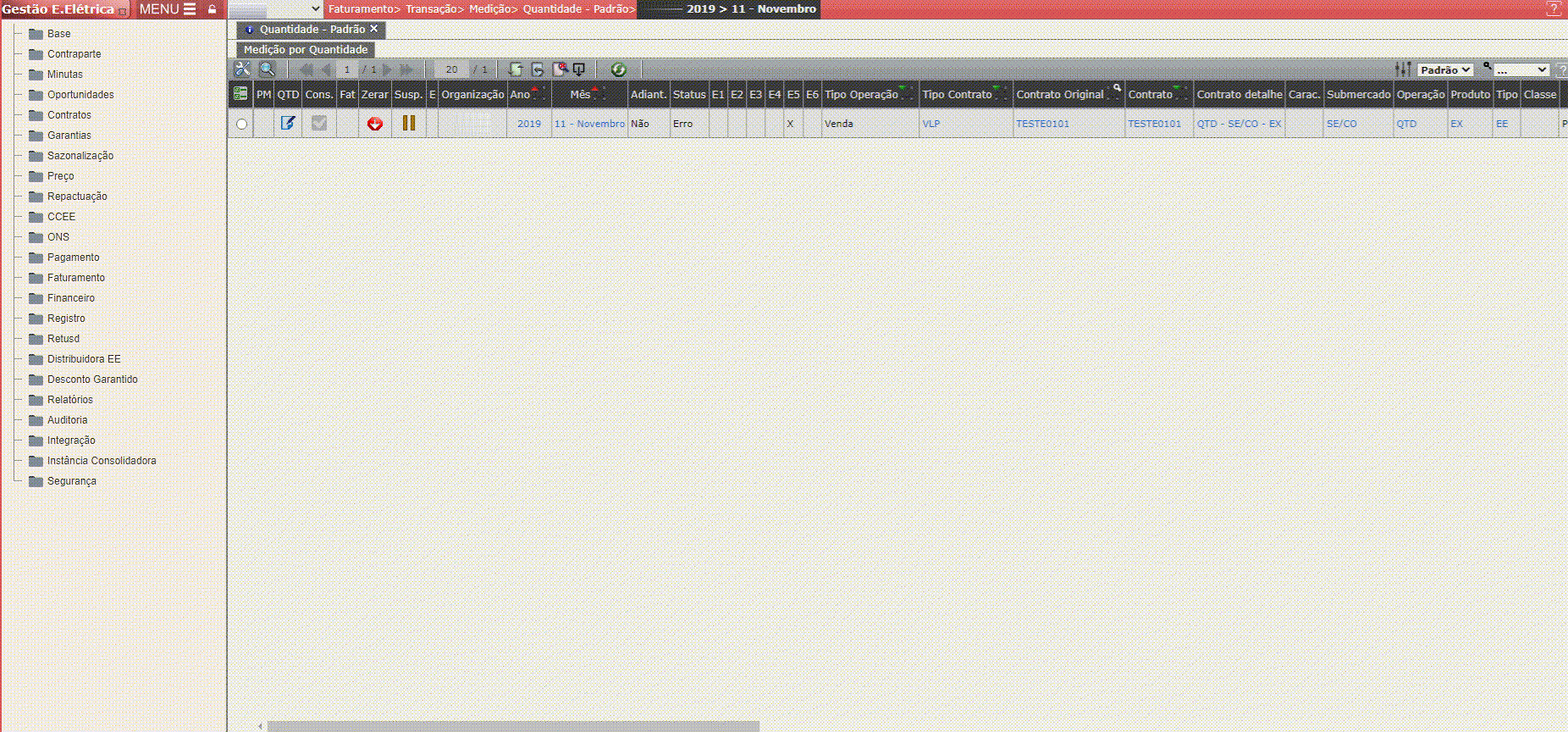Viewport: 1568px width, 732px height.
Task: Click the column settings sliders icon
Action: click(1403, 69)
